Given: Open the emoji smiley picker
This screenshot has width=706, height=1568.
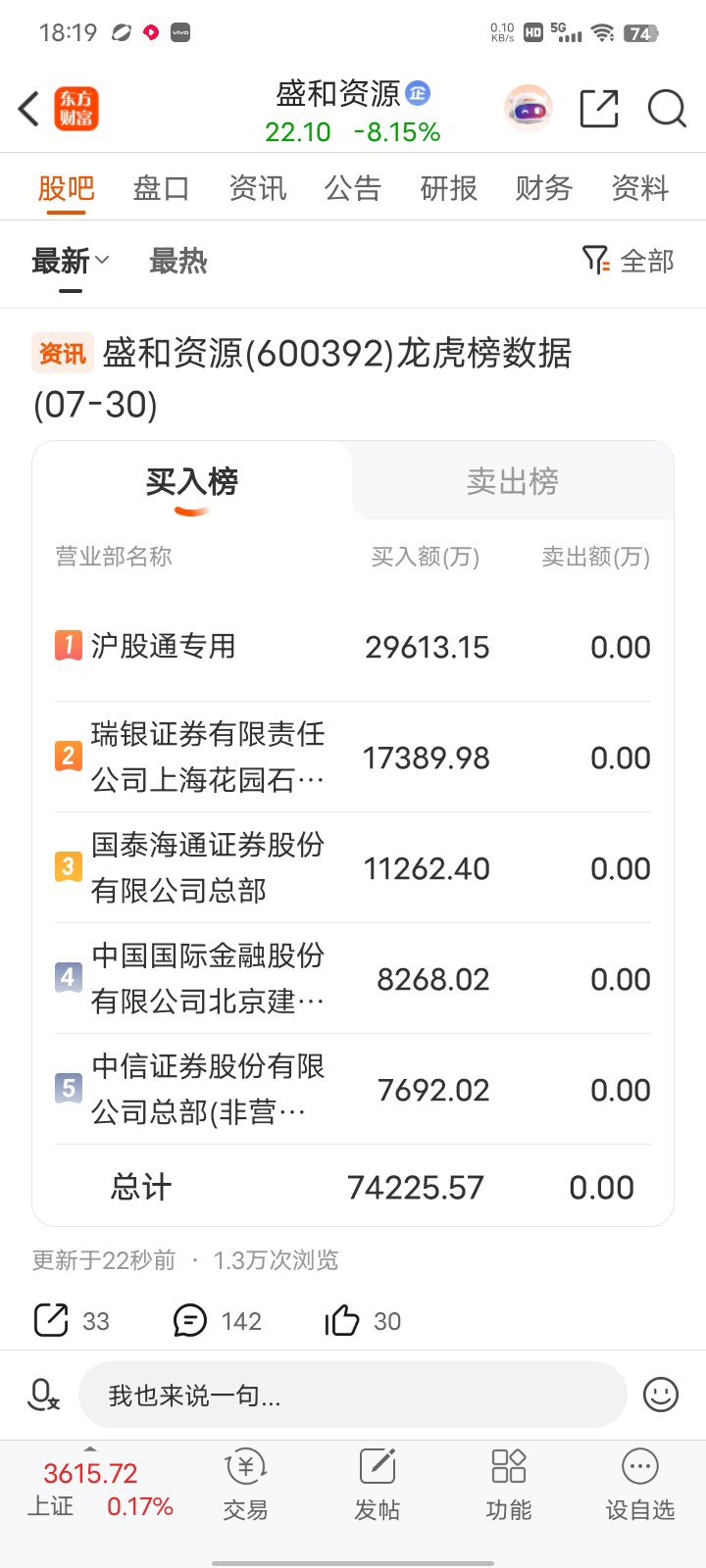Looking at the screenshot, I should click(661, 1395).
